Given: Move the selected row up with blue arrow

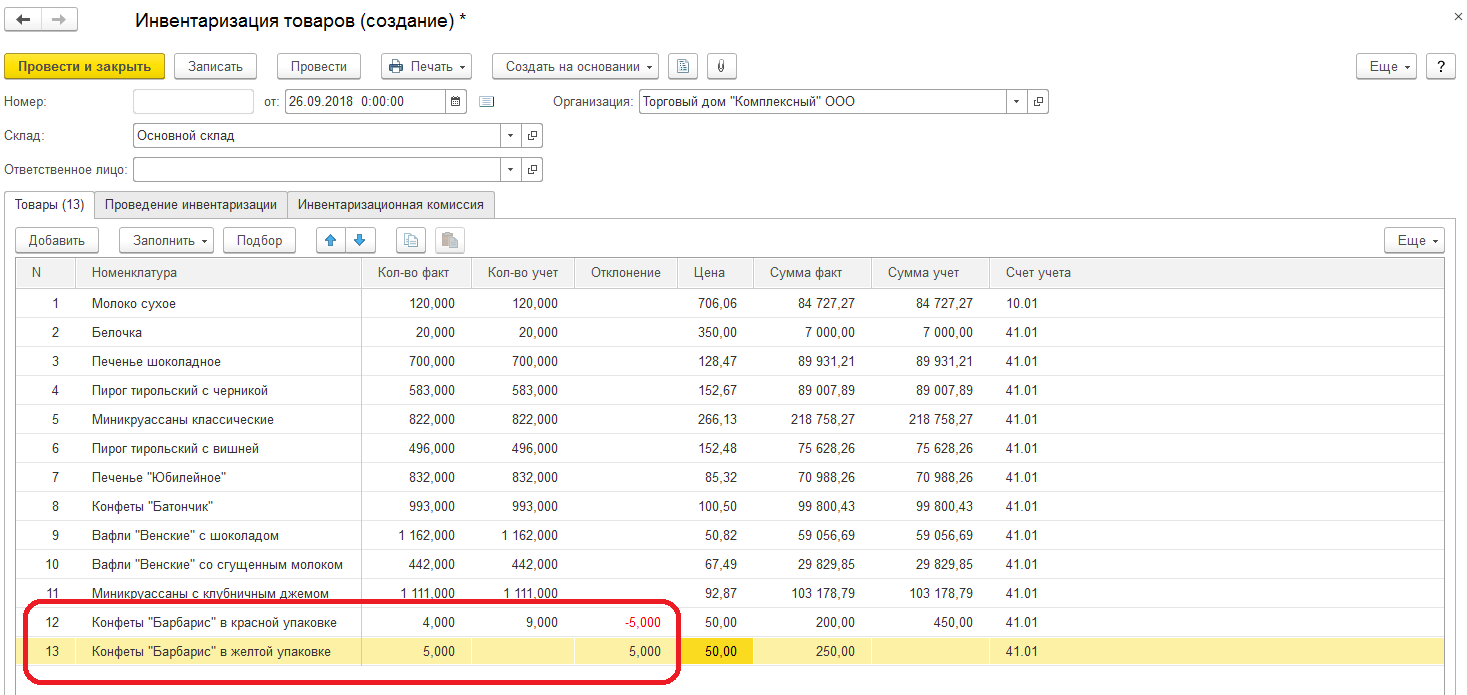Looking at the screenshot, I should point(331,240).
